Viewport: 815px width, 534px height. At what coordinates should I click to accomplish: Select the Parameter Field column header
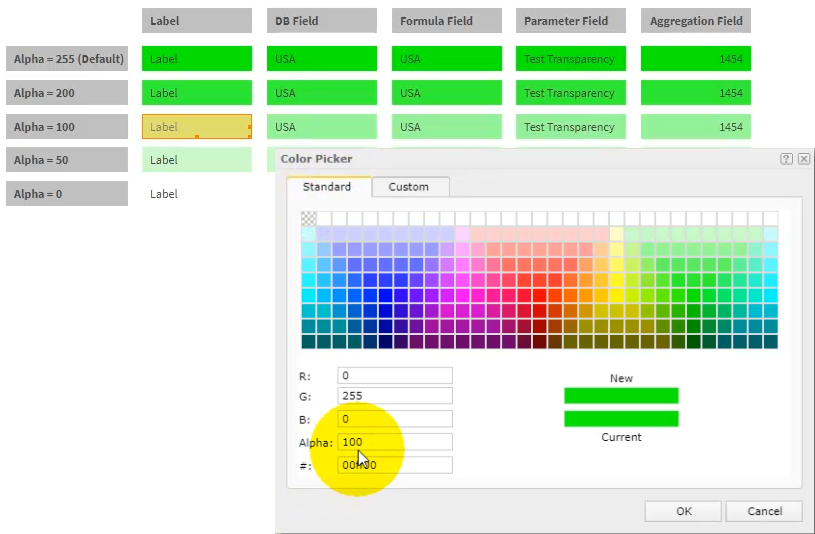pos(571,21)
